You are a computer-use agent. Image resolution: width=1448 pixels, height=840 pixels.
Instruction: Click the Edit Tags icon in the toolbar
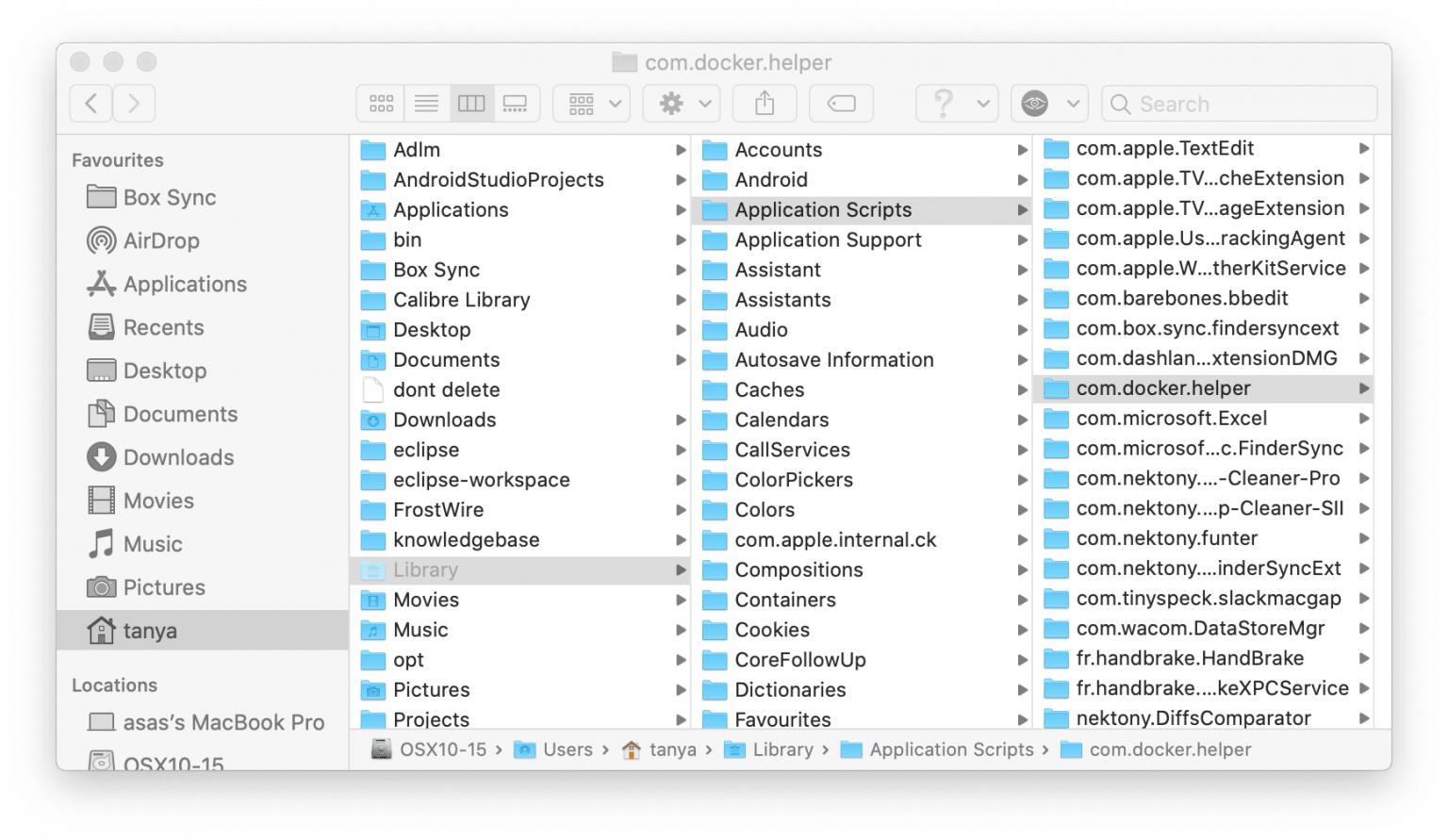pos(841,103)
